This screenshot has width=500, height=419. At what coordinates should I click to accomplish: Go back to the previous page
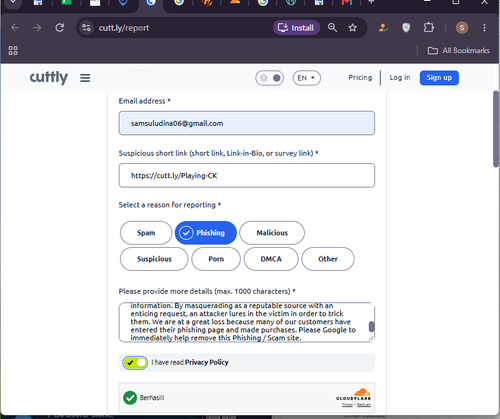click(x=15, y=28)
